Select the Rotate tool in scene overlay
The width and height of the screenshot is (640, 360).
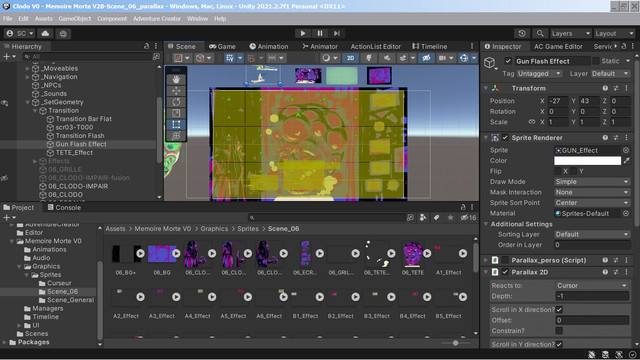pyautogui.click(x=176, y=102)
